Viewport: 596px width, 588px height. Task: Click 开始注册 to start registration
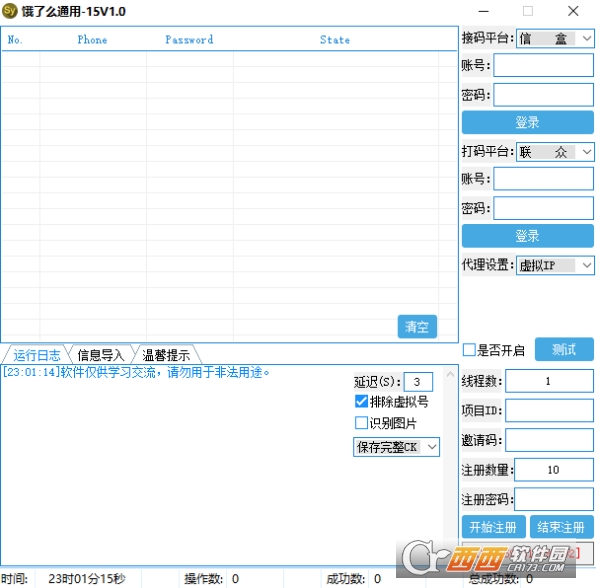493,527
